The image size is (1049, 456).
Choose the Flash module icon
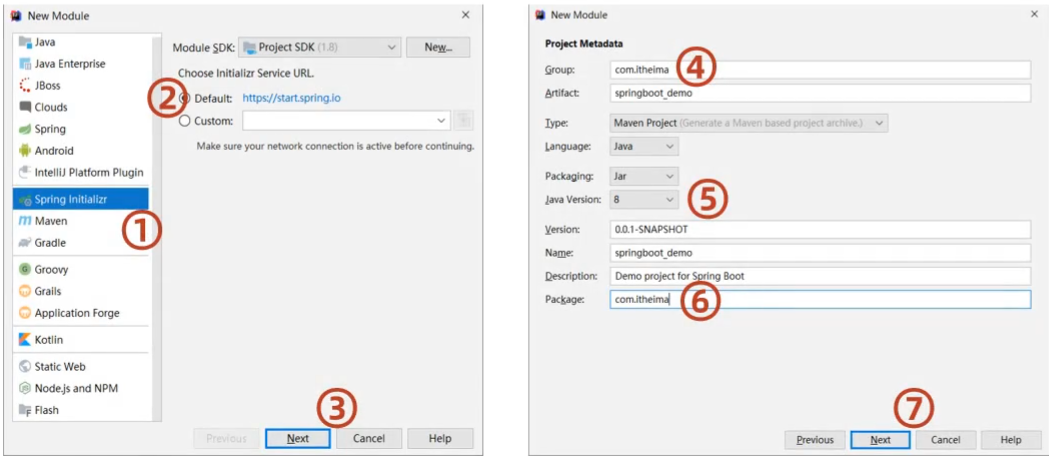(25, 410)
